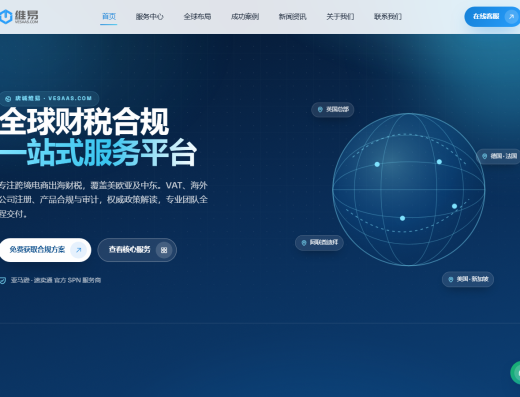Click the 查看核心服务 button

tap(137, 250)
